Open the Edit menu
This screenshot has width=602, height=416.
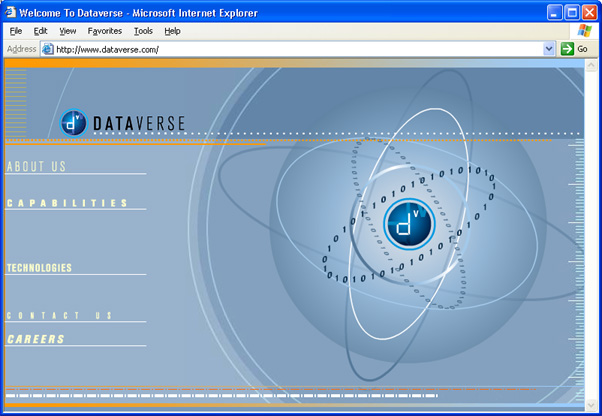pos(40,31)
